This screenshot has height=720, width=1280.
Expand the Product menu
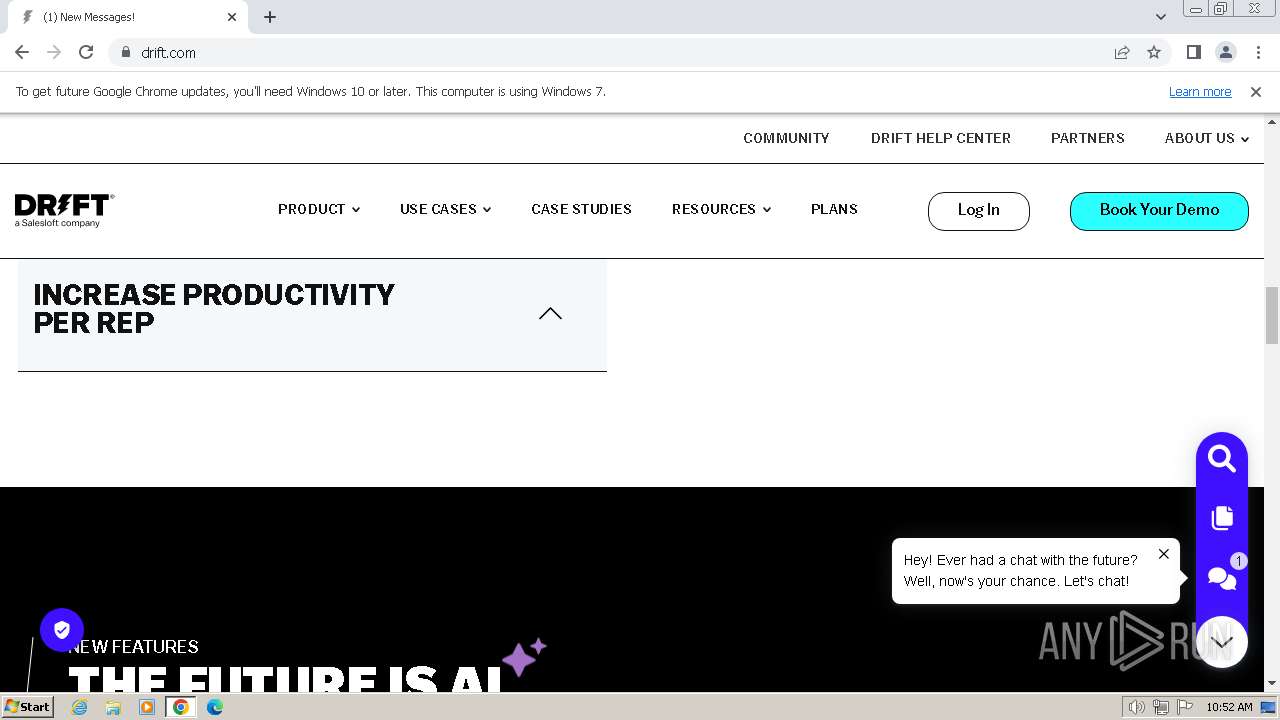click(319, 209)
